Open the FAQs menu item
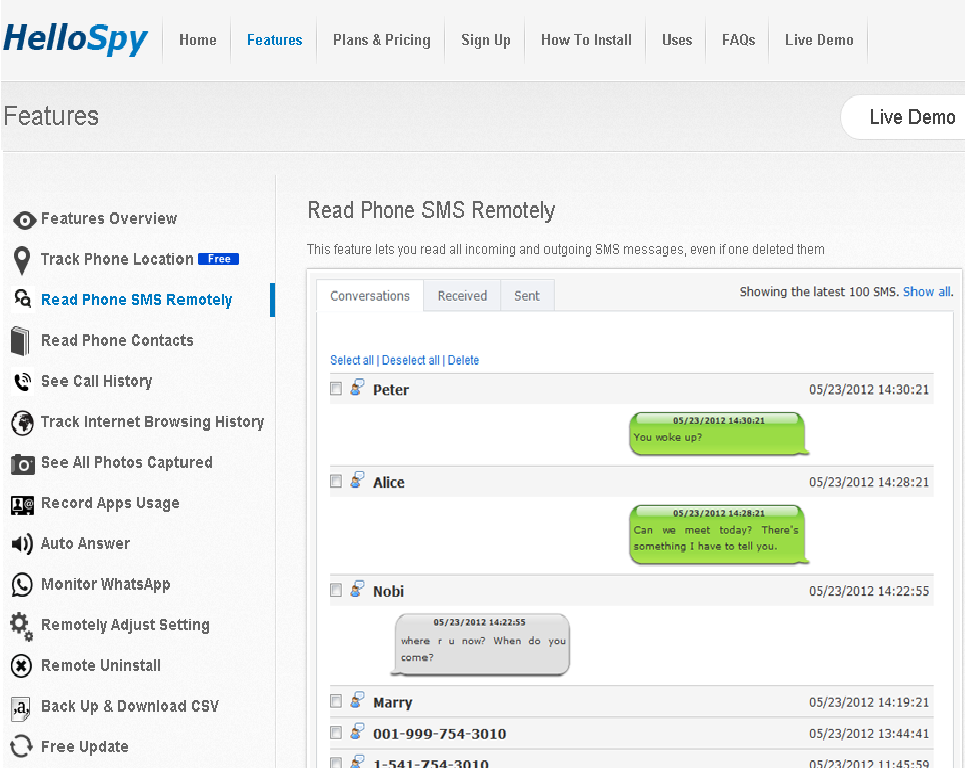This screenshot has width=965, height=768. [x=739, y=40]
